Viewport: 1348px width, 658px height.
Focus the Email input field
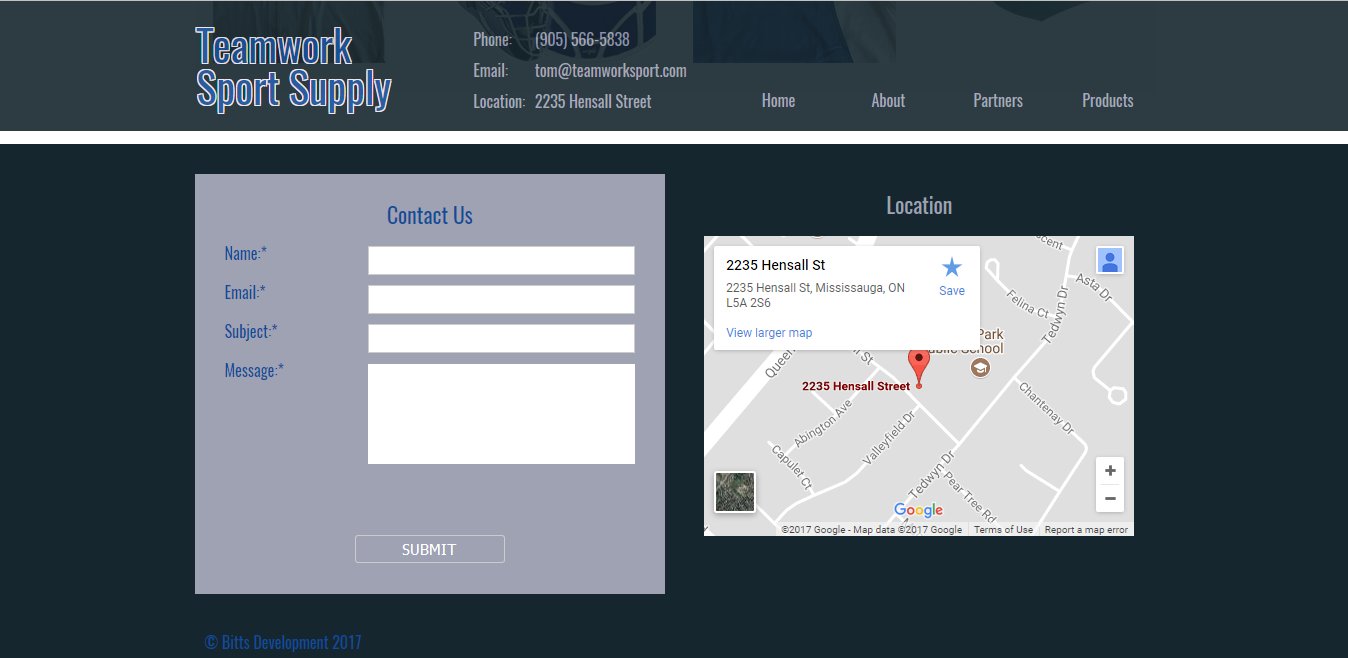(x=501, y=299)
